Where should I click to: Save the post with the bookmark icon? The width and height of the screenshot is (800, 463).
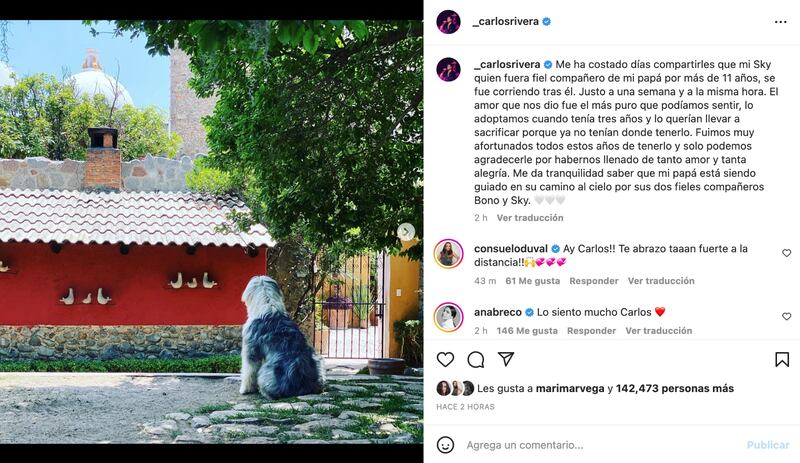click(x=782, y=359)
